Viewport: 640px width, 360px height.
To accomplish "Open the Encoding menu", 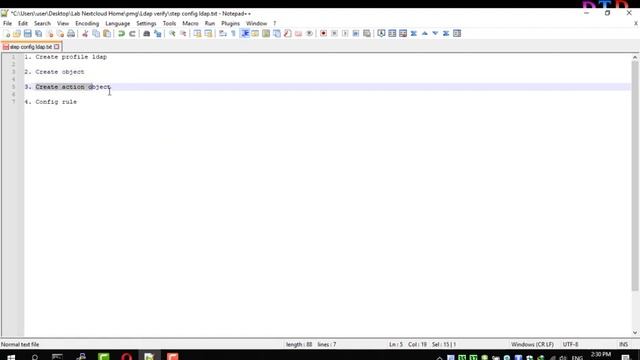I will click(x=87, y=23).
